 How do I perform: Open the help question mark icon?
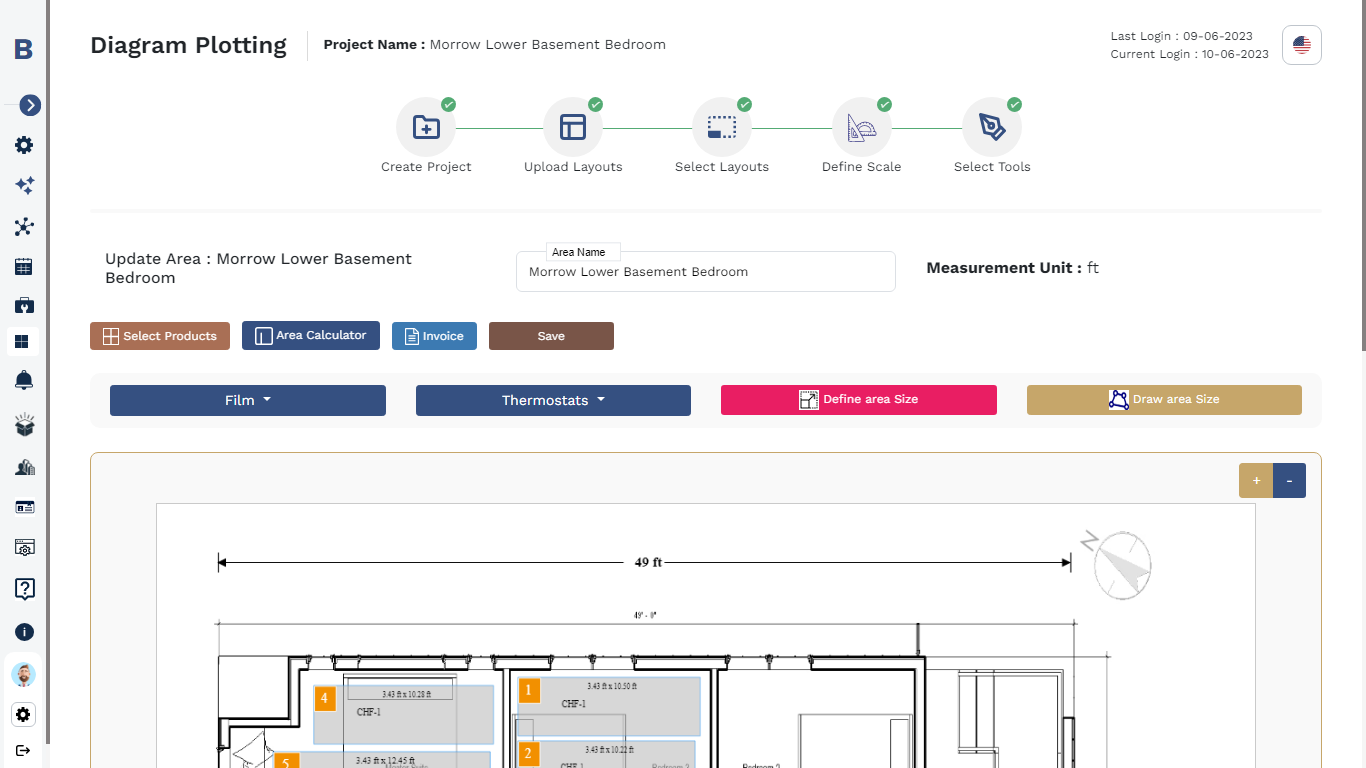click(x=24, y=589)
